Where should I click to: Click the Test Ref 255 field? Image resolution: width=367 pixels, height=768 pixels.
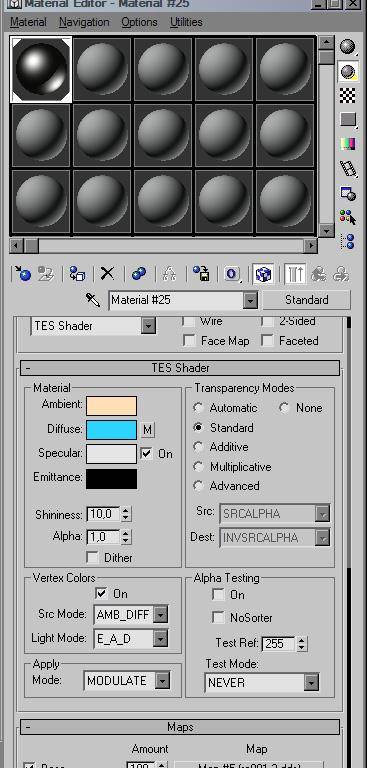(278, 644)
